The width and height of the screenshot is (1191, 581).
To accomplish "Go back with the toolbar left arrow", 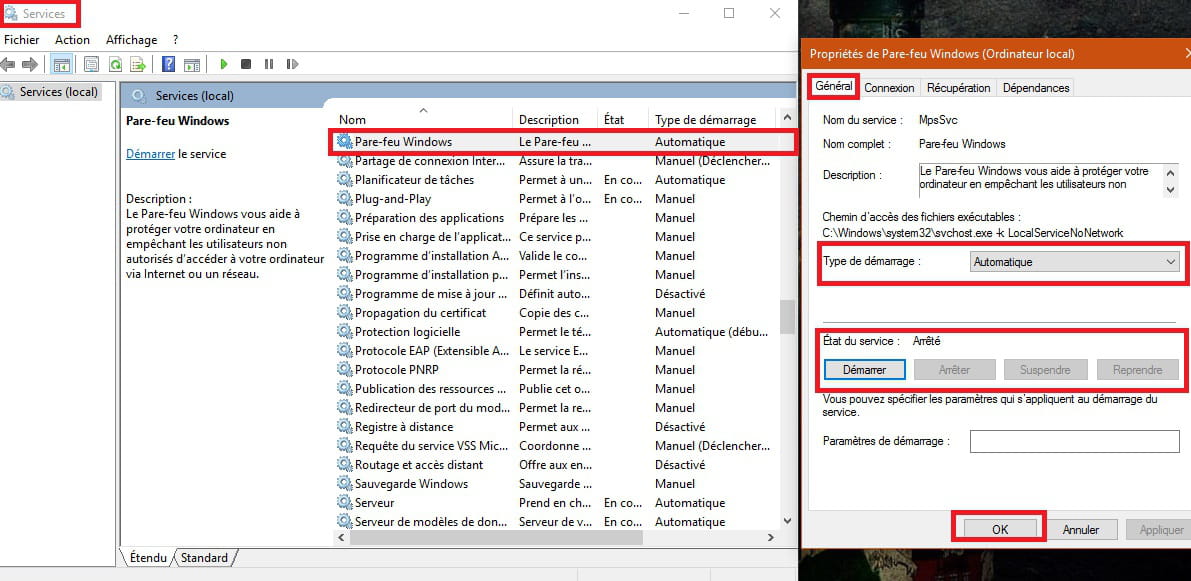I will pos(8,65).
